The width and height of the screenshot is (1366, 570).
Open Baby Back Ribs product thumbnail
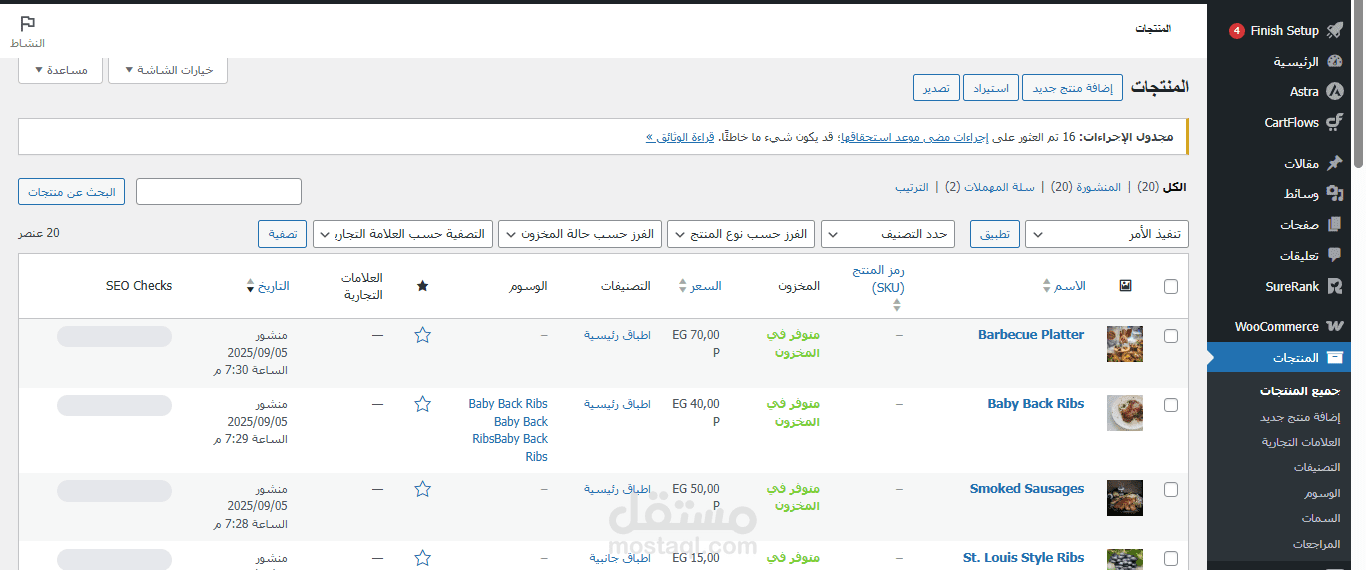pos(1125,413)
